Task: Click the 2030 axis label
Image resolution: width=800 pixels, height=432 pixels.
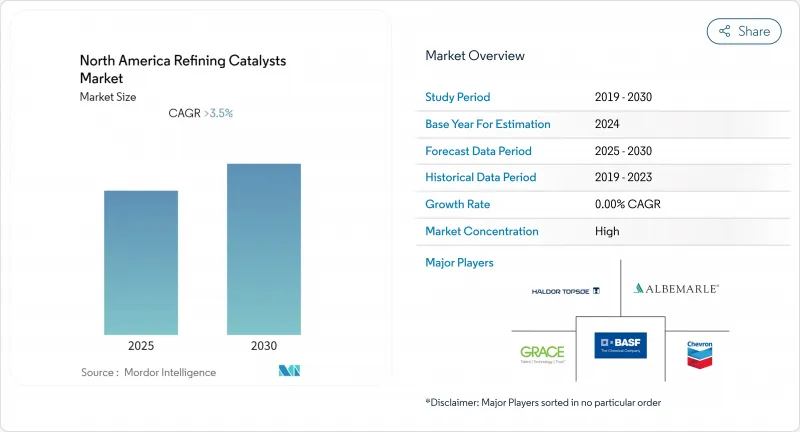Action: [264, 346]
